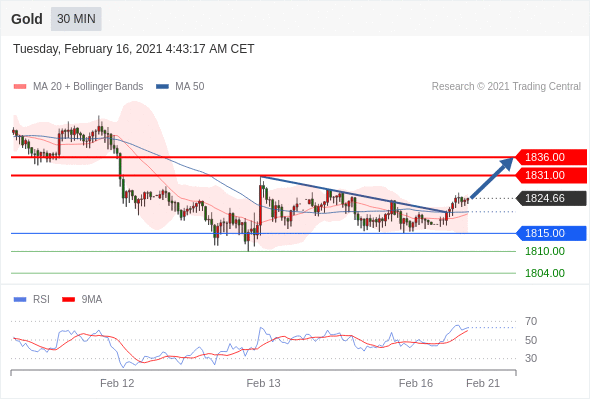Select the 1815.00 pivot price tag
This screenshot has width=590, height=400.
(x=550, y=233)
